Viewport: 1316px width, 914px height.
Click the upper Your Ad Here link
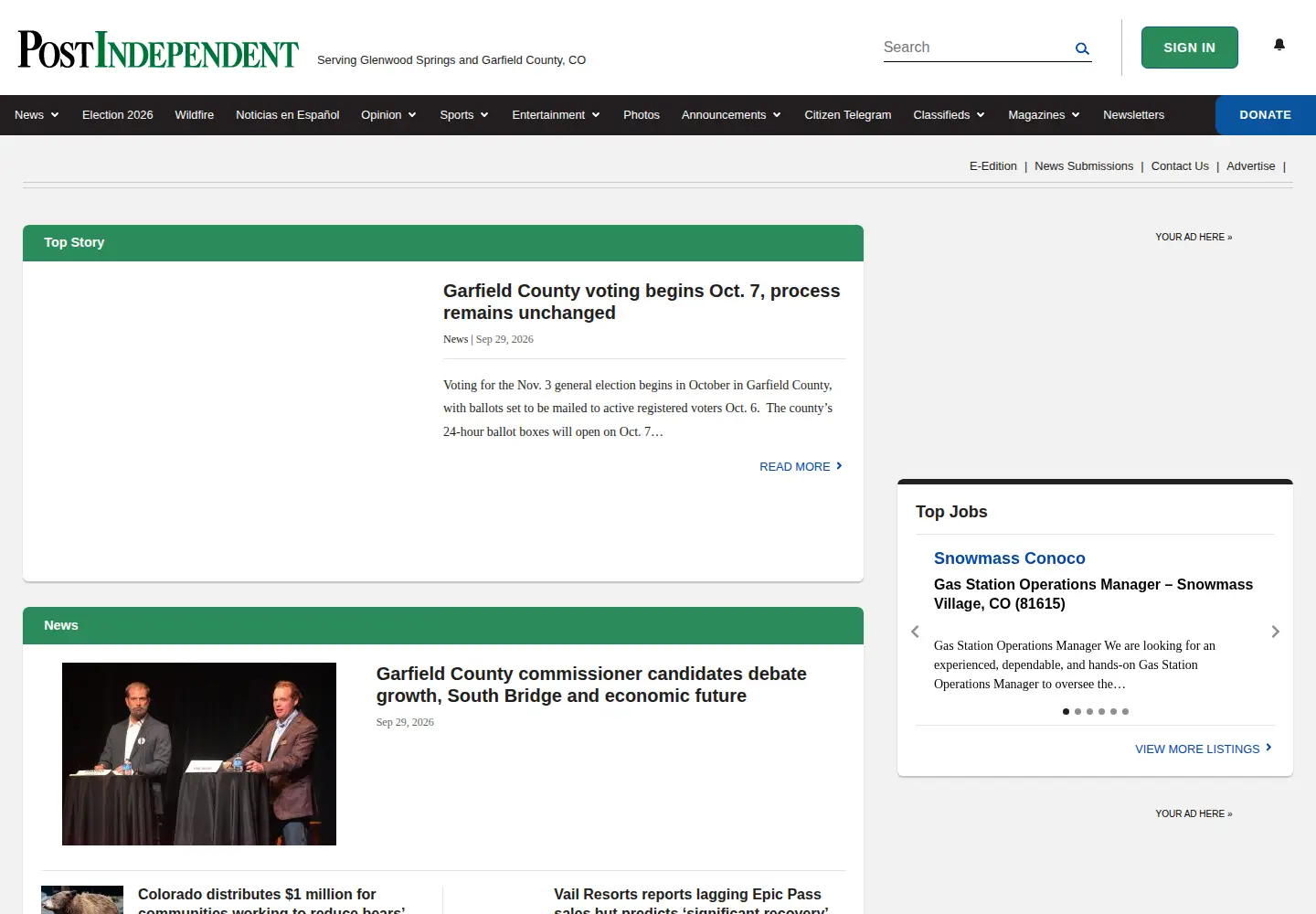[1194, 237]
